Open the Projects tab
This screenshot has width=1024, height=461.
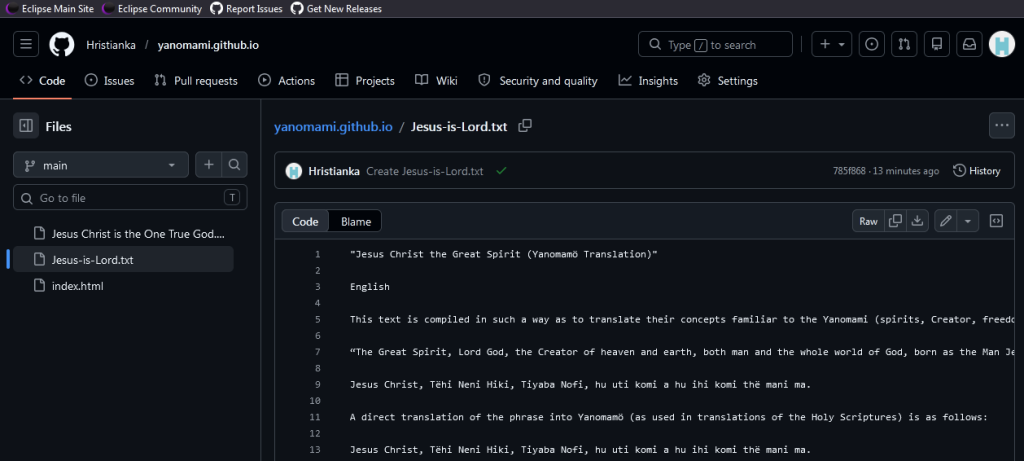(x=365, y=81)
